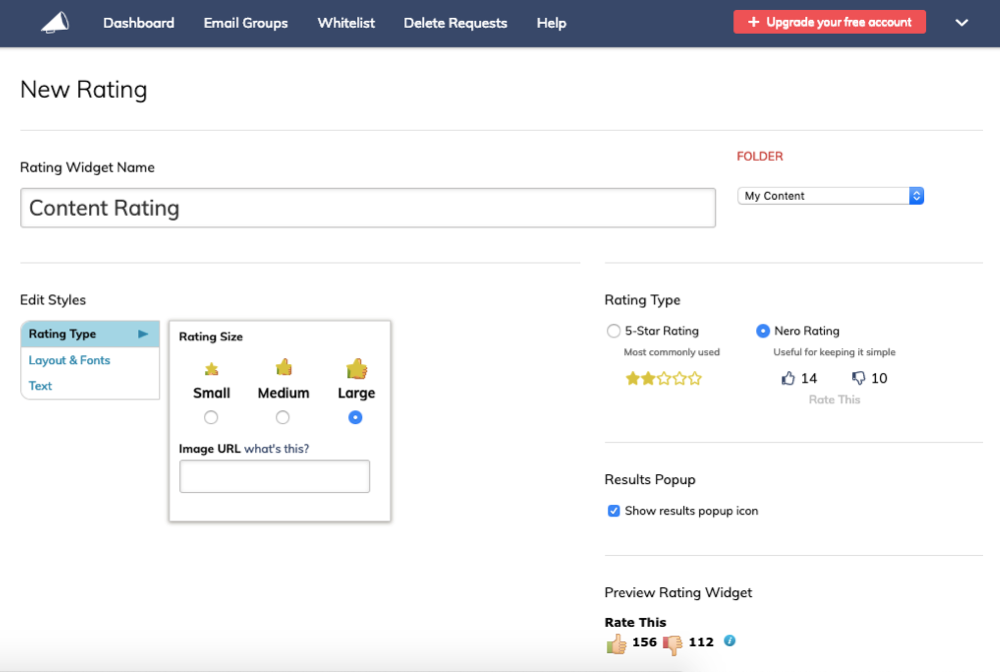
Task: Click the preview thumbs-up icon
Action: (616, 643)
